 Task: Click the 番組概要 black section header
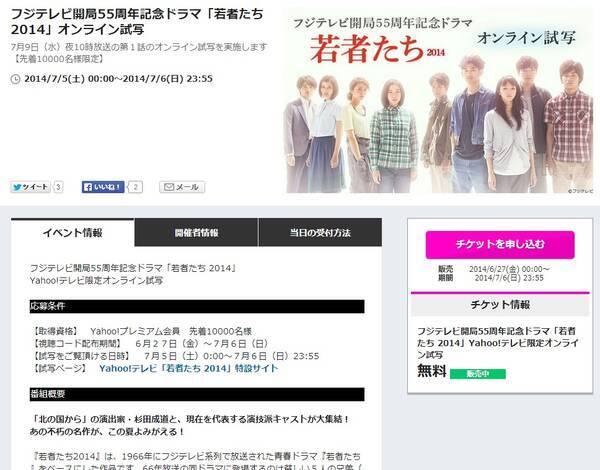[197, 394]
